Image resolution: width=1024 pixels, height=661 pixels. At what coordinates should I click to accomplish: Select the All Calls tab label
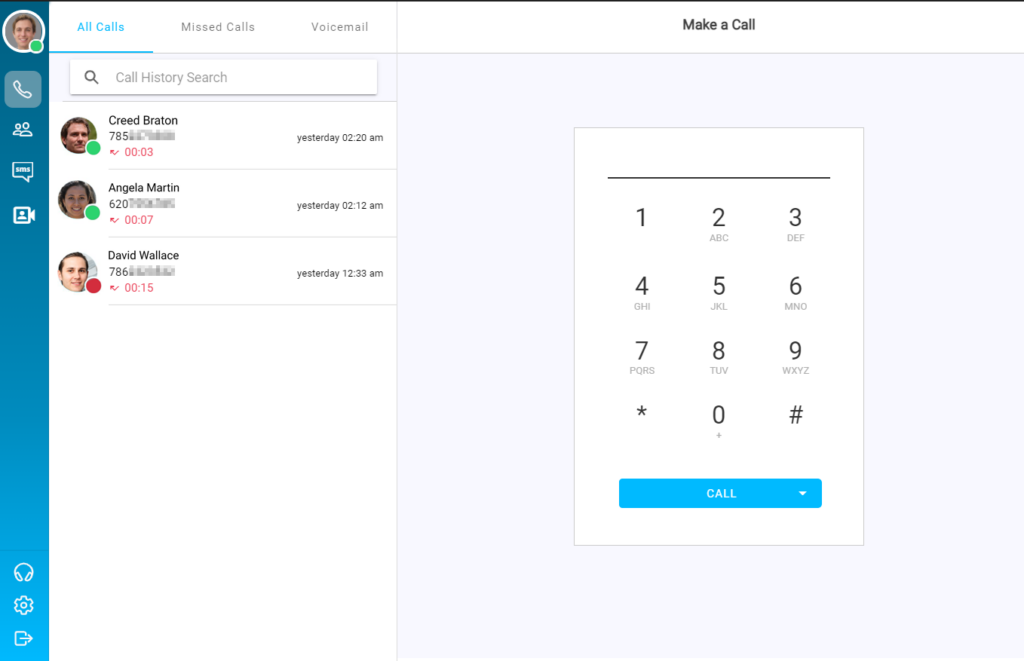point(101,27)
